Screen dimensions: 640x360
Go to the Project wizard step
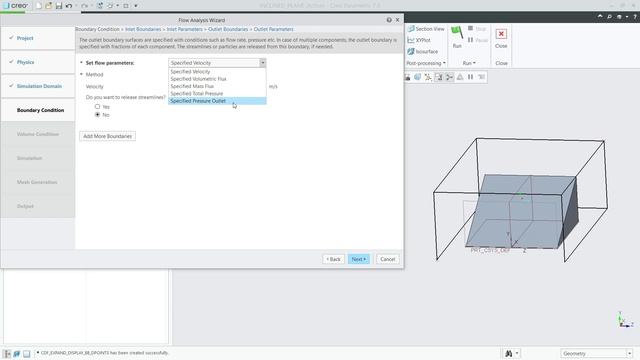[38, 38]
